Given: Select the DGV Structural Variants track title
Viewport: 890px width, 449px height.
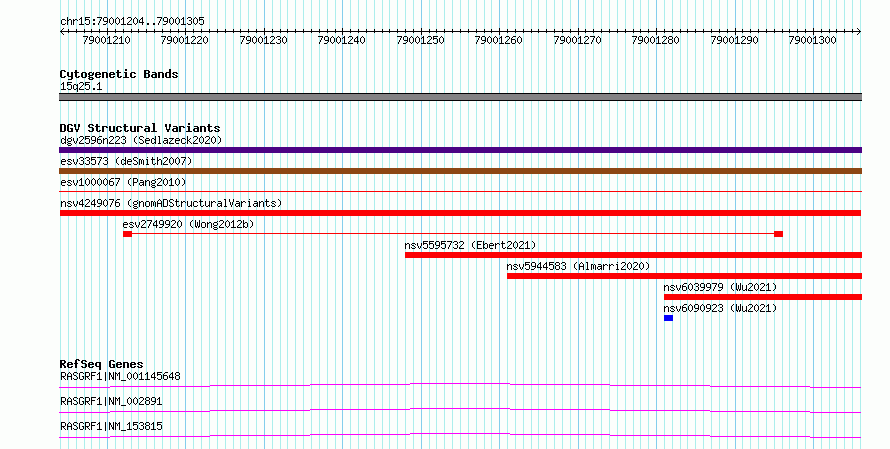Looking at the screenshot, I should pyautogui.click(x=140, y=128).
